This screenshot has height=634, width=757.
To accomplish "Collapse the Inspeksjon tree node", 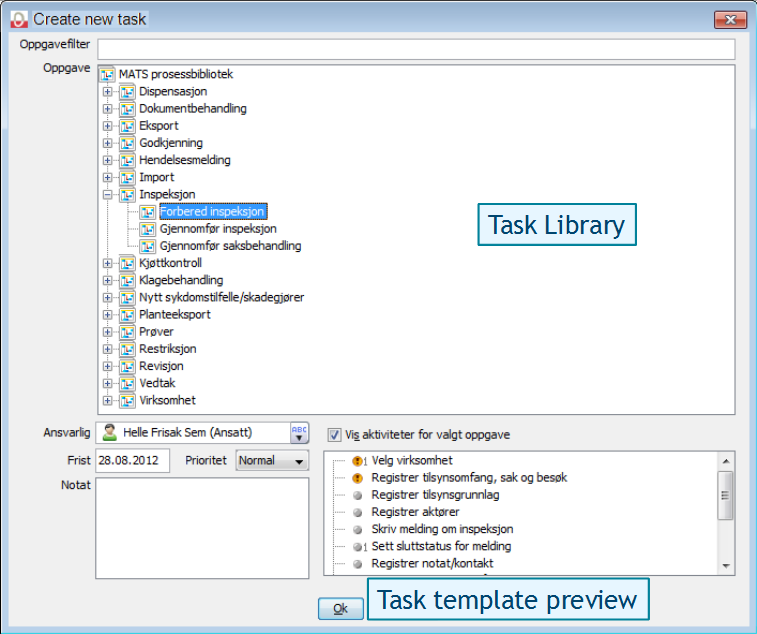I will pyautogui.click(x=107, y=195).
